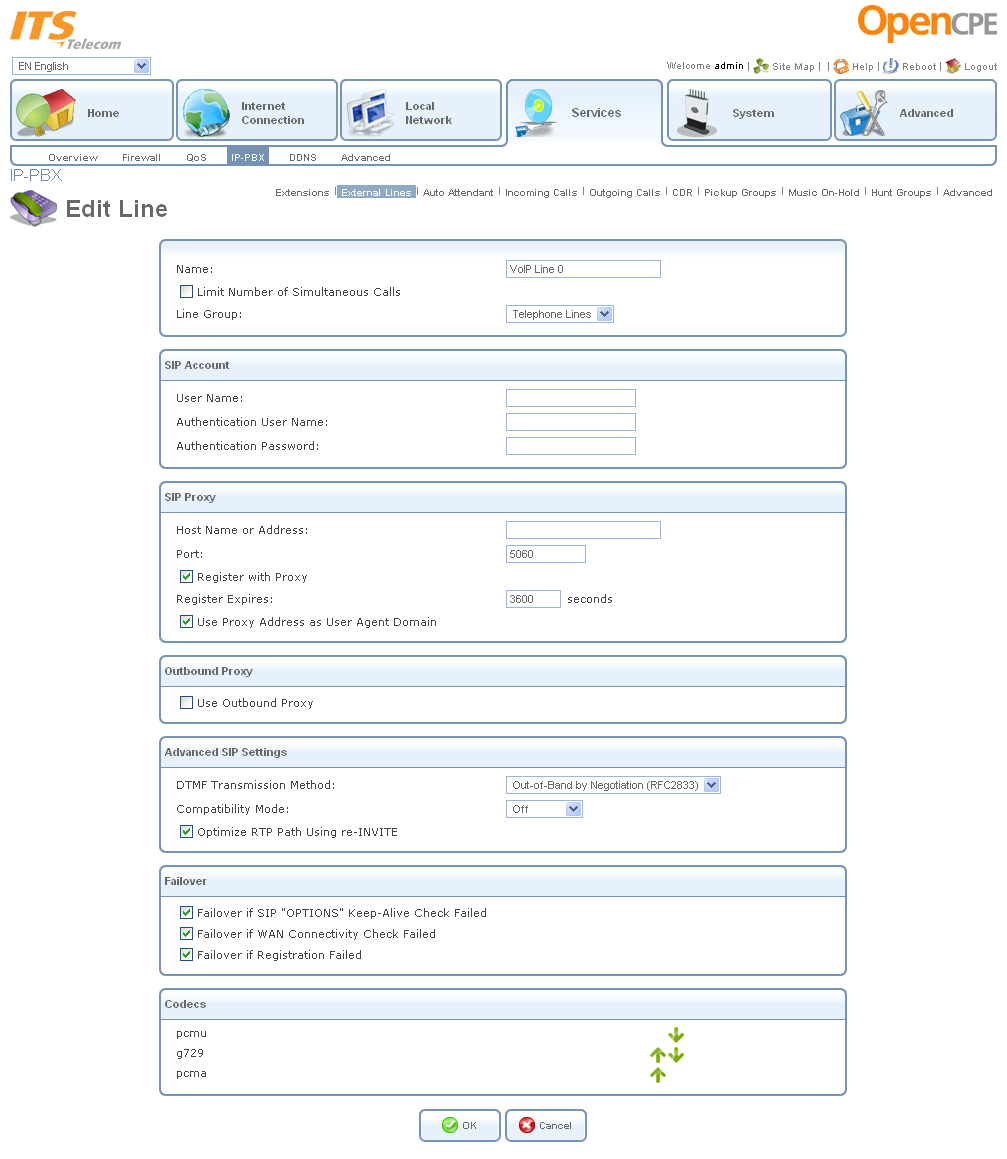
Task: Switch to the QoS sub-tab
Action: pos(196,157)
